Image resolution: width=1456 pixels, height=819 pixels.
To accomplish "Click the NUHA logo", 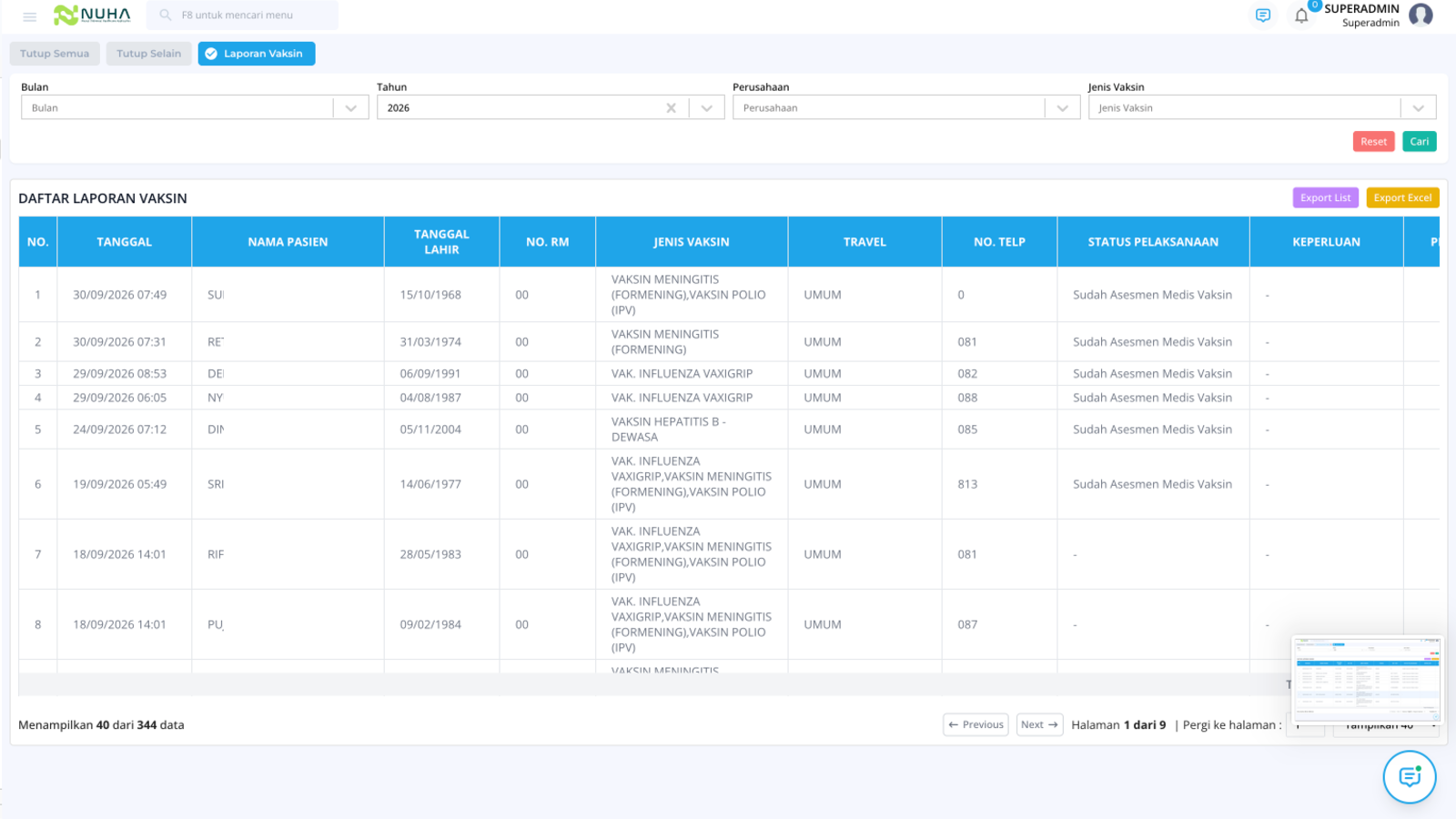I will [92, 15].
